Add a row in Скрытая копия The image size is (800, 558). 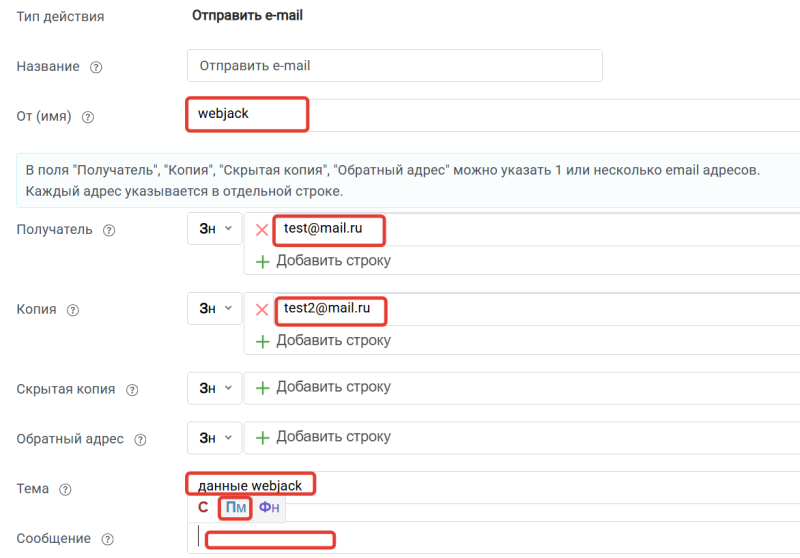pyautogui.click(x=323, y=387)
